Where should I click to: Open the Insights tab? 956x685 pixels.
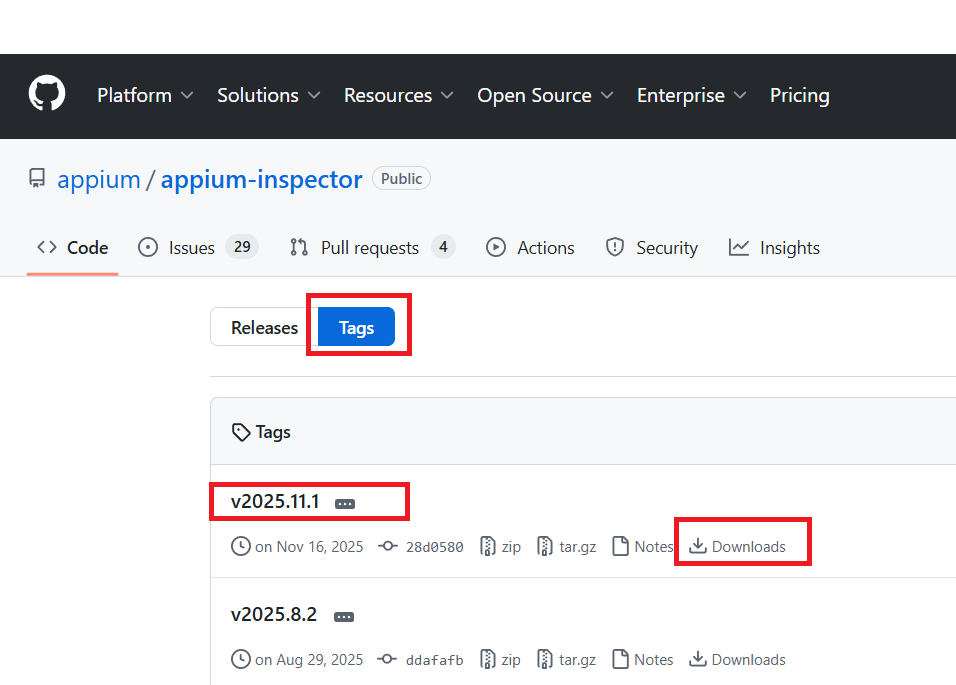coord(774,248)
